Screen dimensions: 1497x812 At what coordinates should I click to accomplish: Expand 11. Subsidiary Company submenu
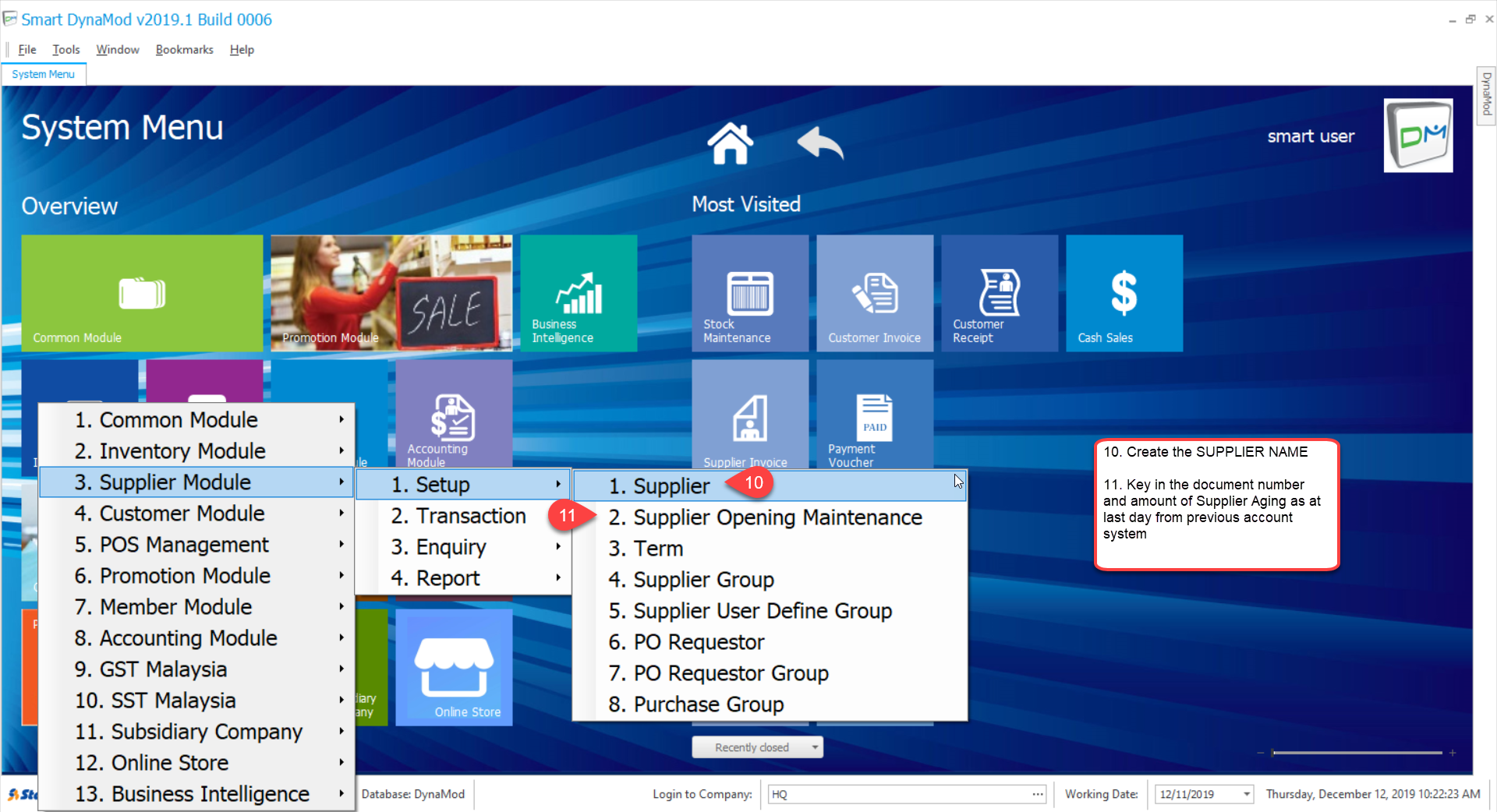click(x=196, y=732)
